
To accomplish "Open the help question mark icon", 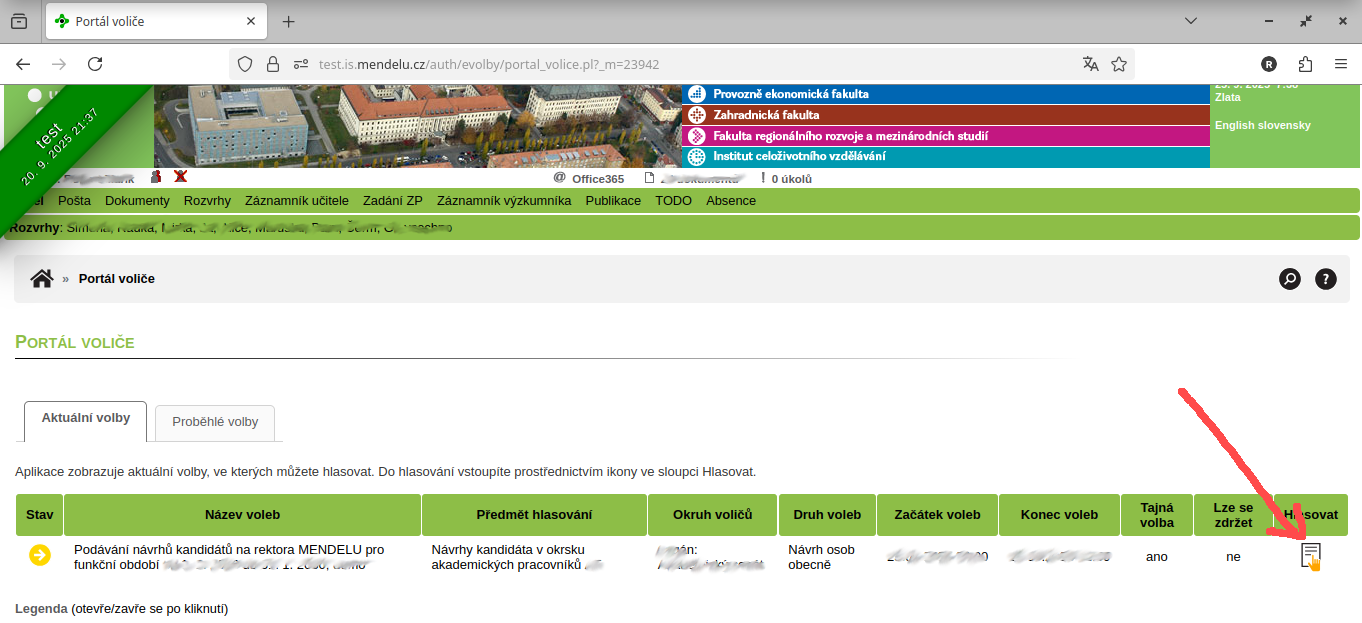I will coord(1325,279).
